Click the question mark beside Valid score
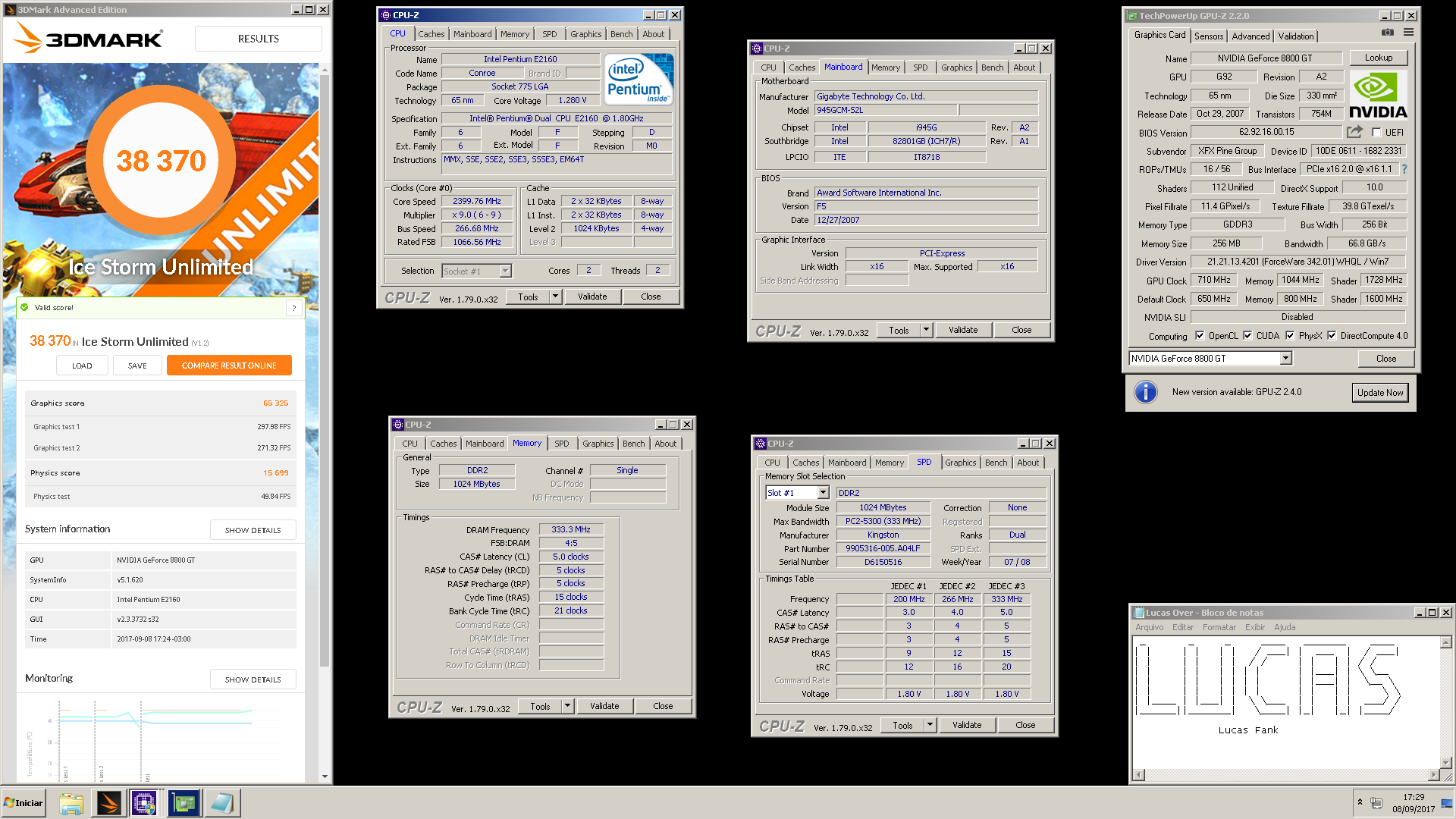The height and width of the screenshot is (819, 1456). tap(294, 308)
